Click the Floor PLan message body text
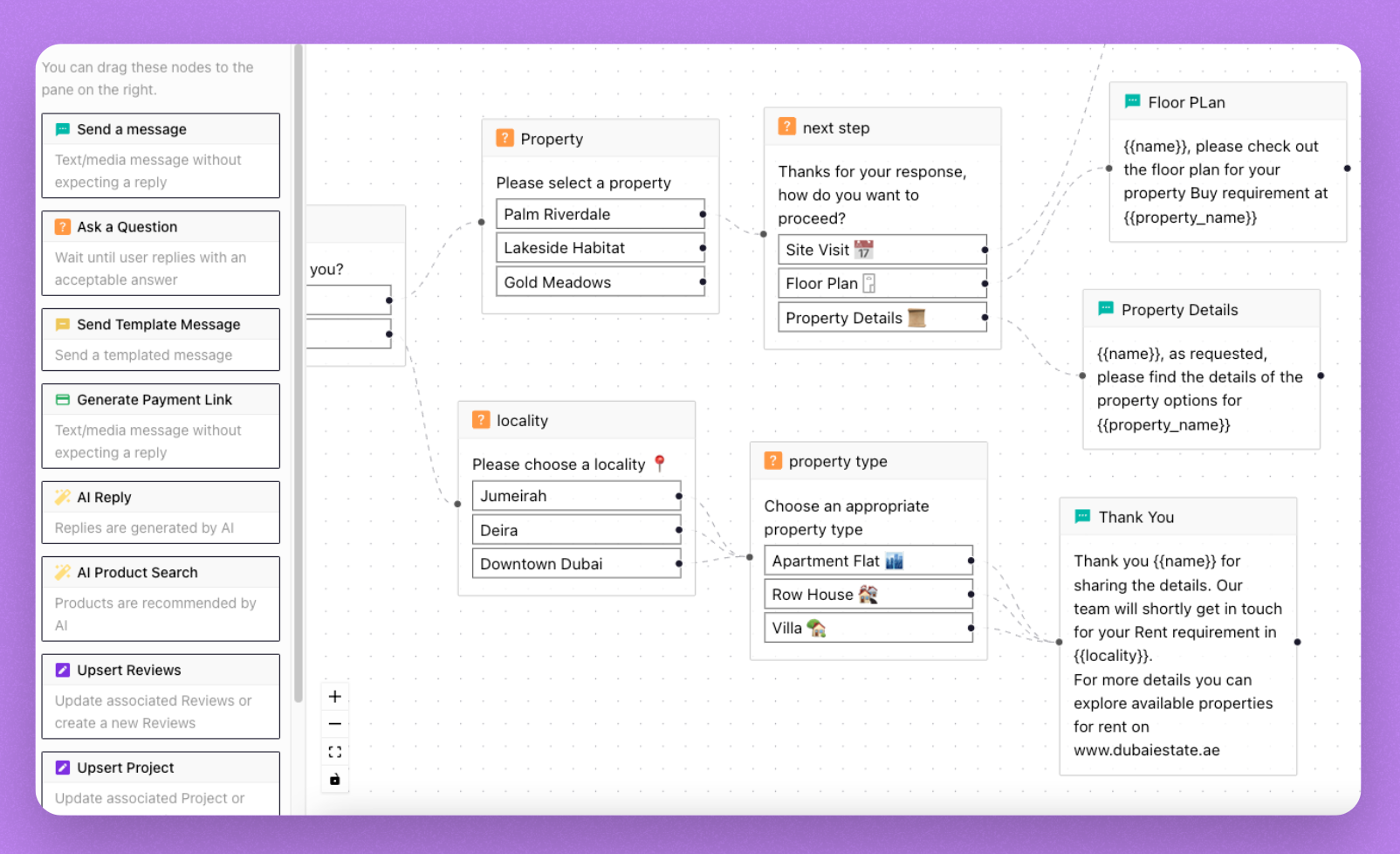Screen dimensions: 1400x854 tap(1225, 182)
